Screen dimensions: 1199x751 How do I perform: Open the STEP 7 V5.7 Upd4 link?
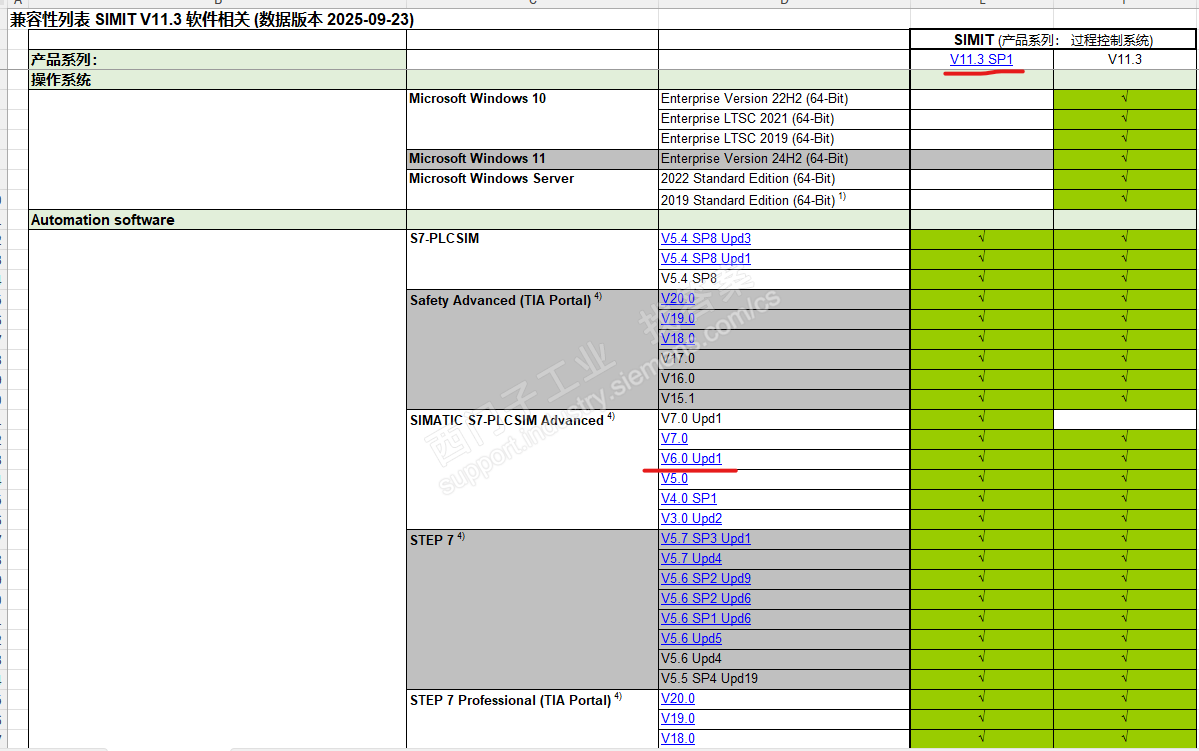(x=691, y=558)
